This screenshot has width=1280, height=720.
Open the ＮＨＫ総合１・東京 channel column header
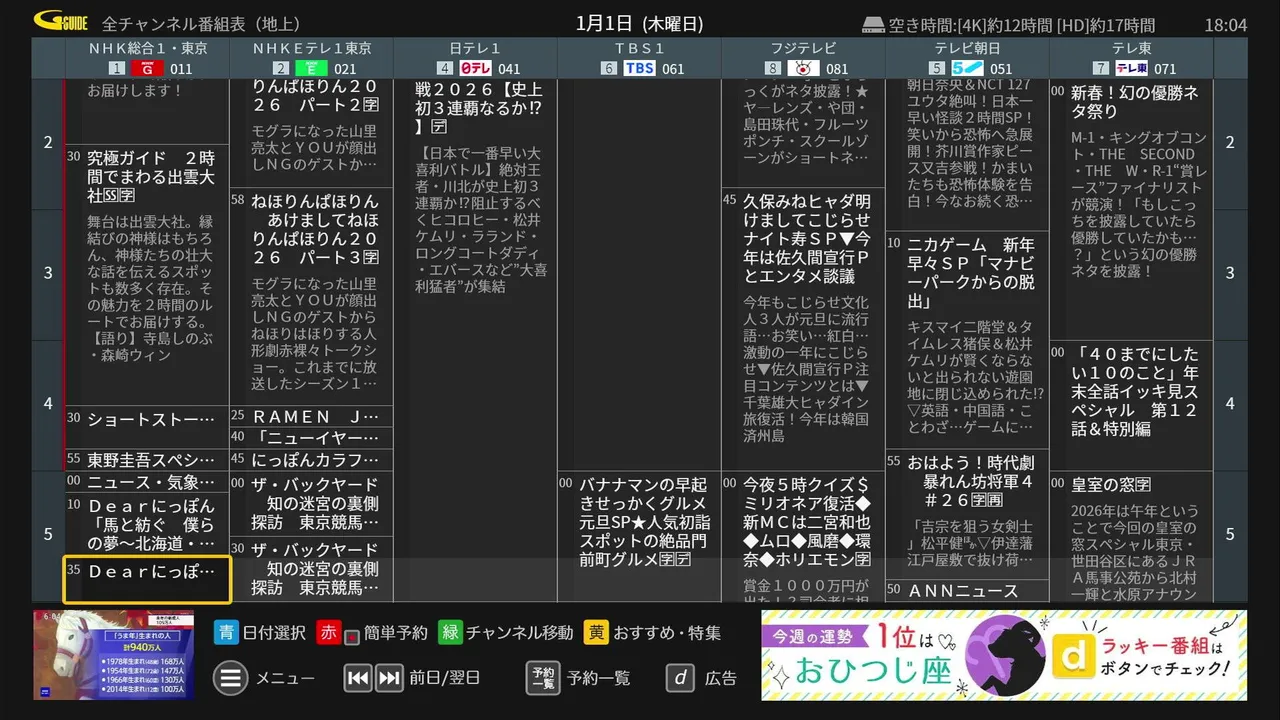(147, 58)
